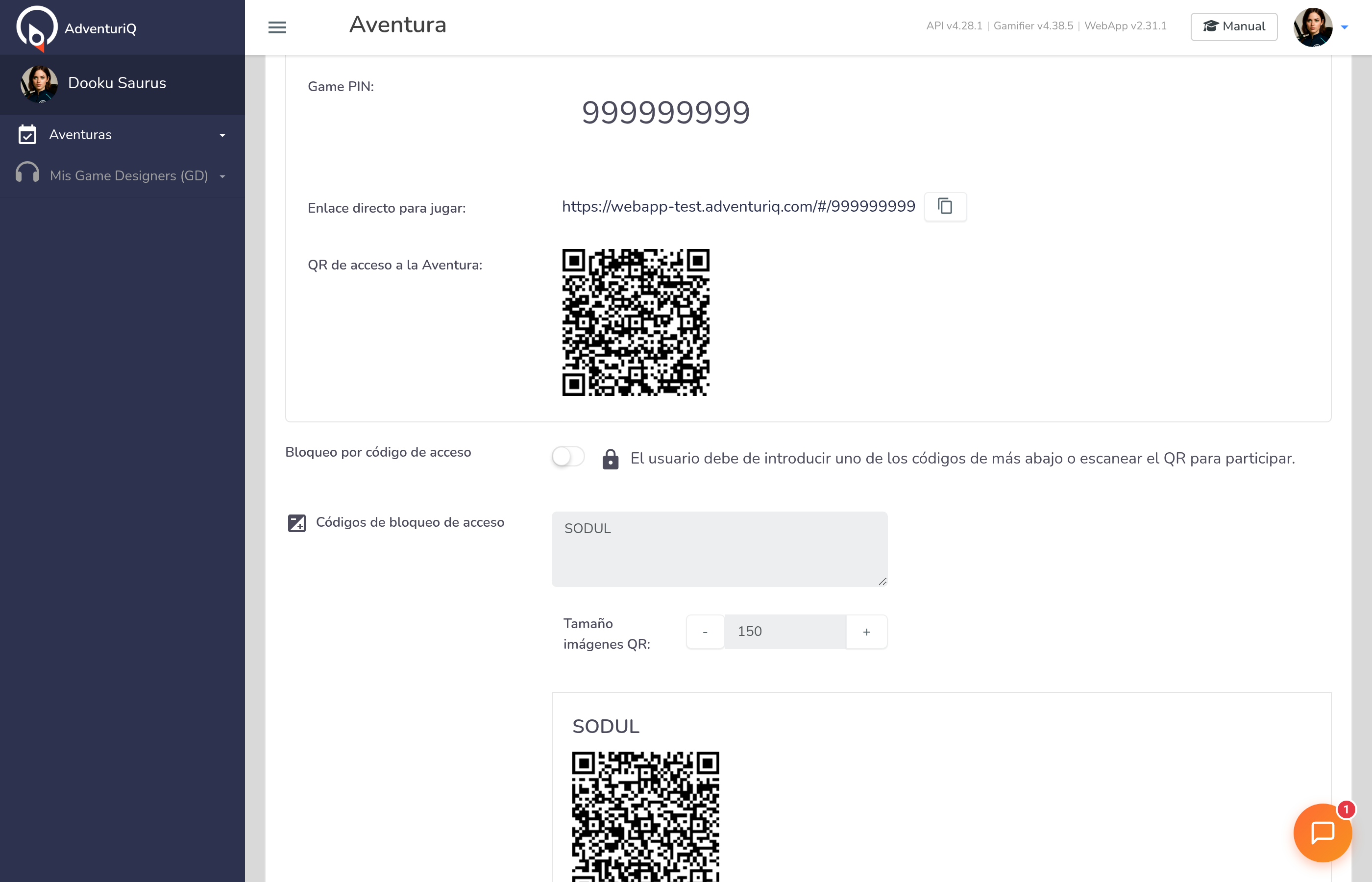Click Dooku Saurus sidebar avatar
This screenshot has width=1372, height=882.
[x=39, y=84]
